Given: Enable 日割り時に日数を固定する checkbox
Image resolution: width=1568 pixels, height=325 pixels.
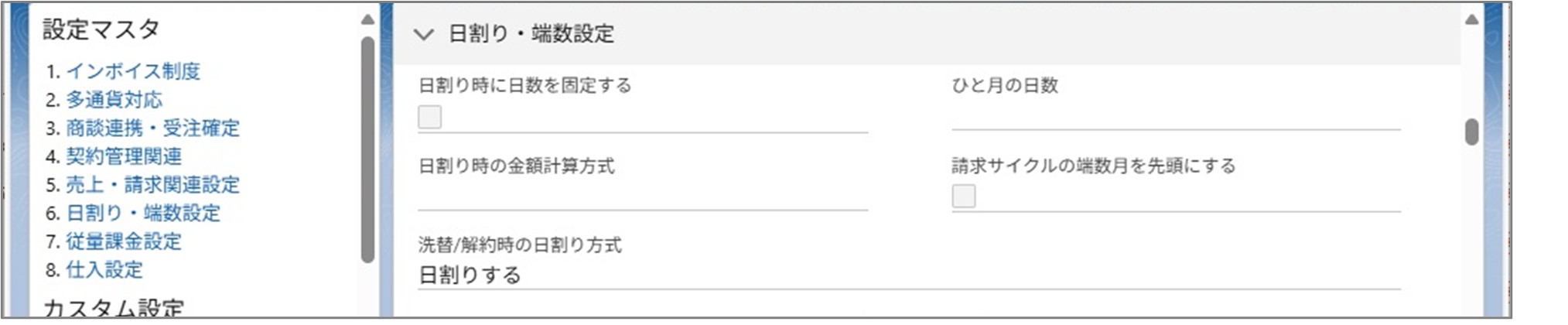Looking at the screenshot, I should [x=429, y=117].
